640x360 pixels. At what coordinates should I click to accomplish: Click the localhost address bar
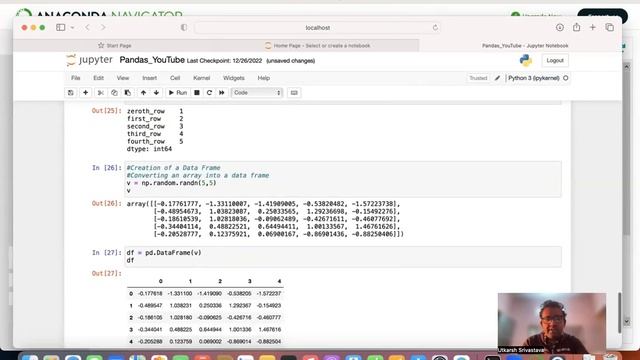318,28
